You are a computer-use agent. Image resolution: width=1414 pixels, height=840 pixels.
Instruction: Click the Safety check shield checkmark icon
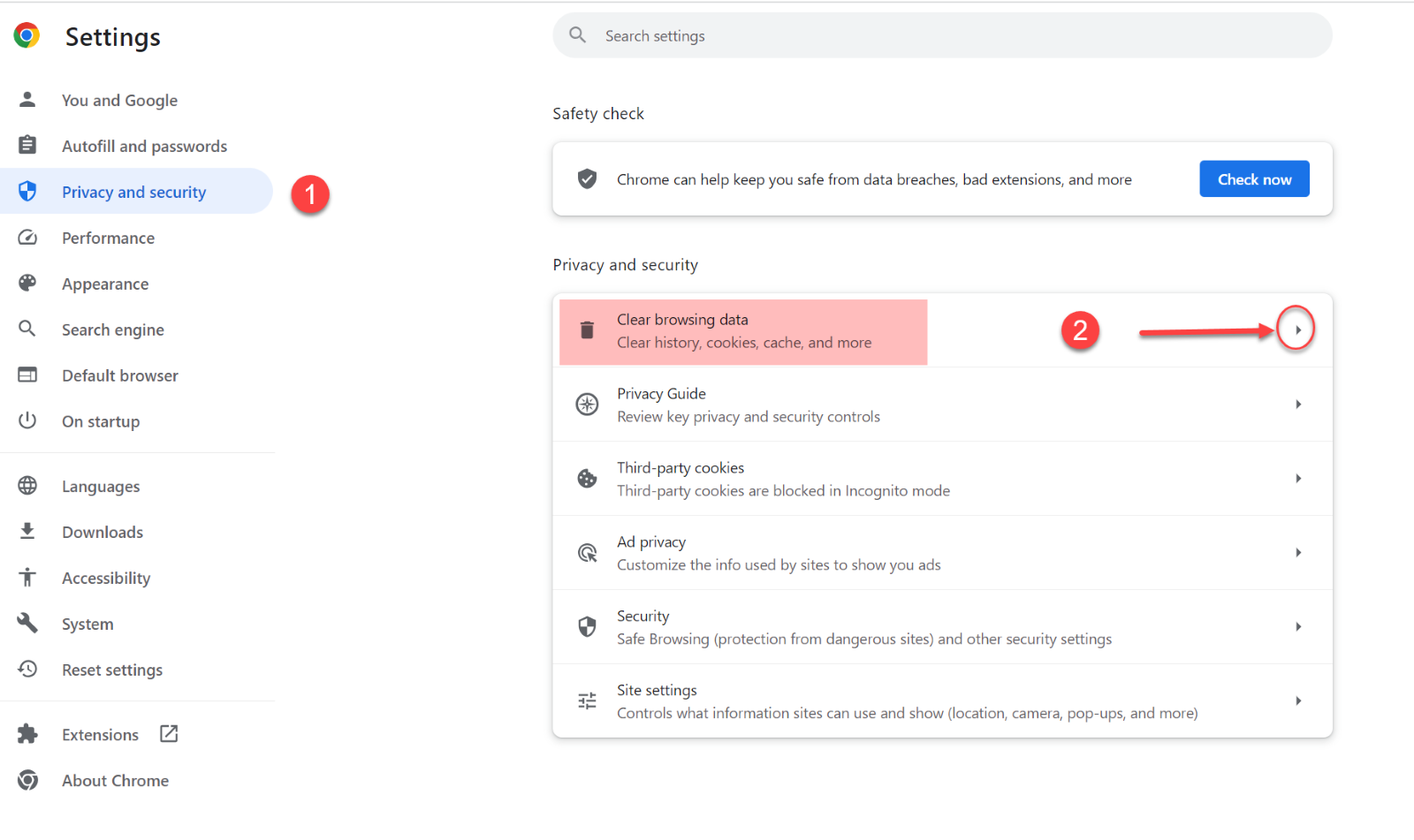pyautogui.click(x=587, y=179)
